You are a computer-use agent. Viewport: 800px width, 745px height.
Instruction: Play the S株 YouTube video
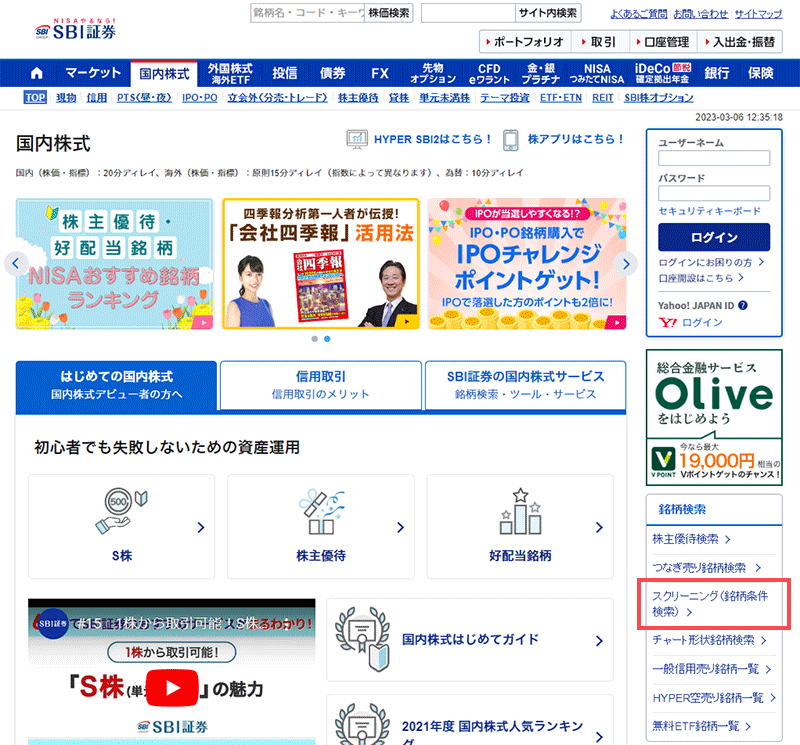click(x=172, y=688)
